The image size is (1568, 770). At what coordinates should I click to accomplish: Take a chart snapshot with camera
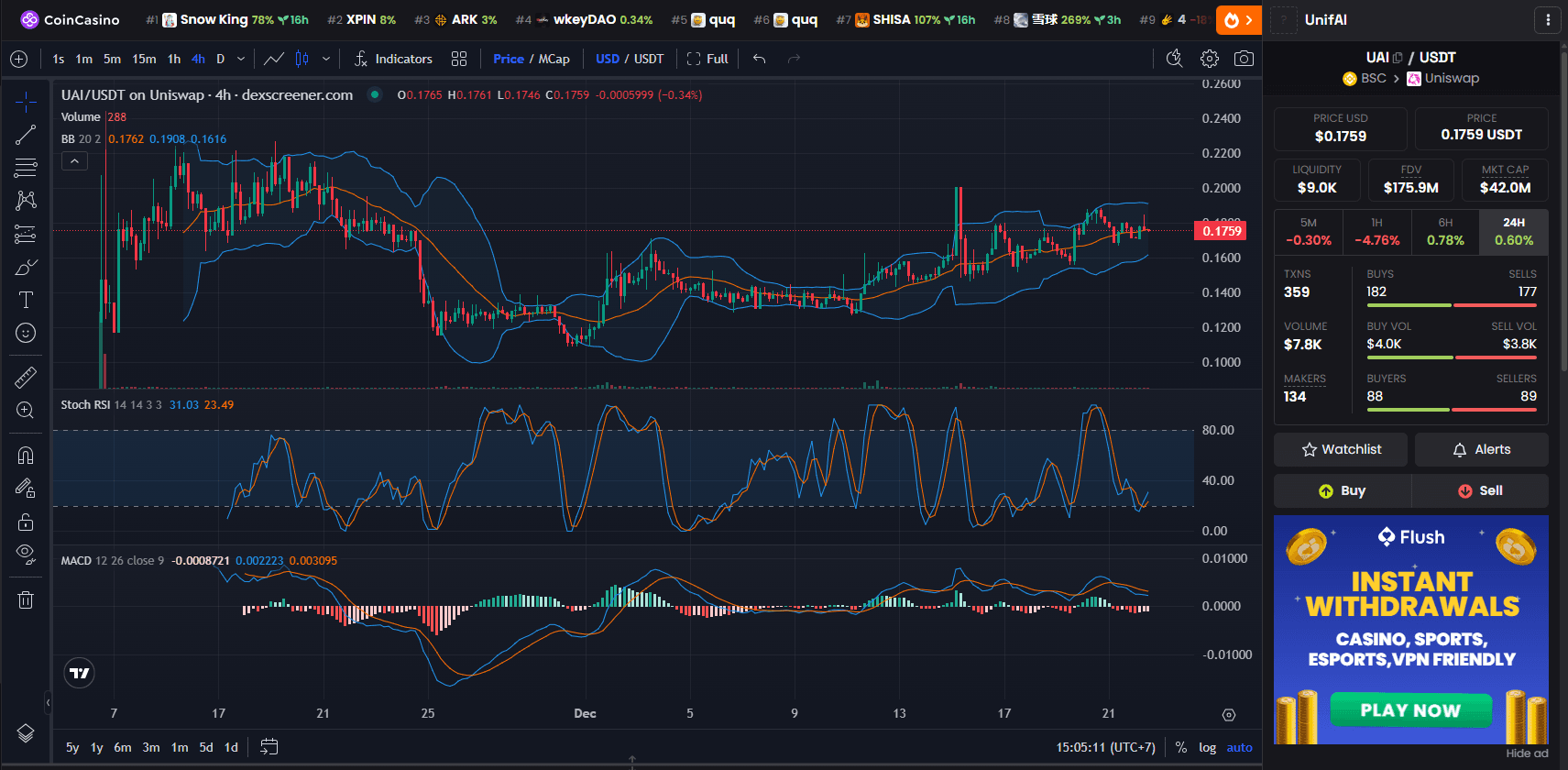click(1244, 59)
